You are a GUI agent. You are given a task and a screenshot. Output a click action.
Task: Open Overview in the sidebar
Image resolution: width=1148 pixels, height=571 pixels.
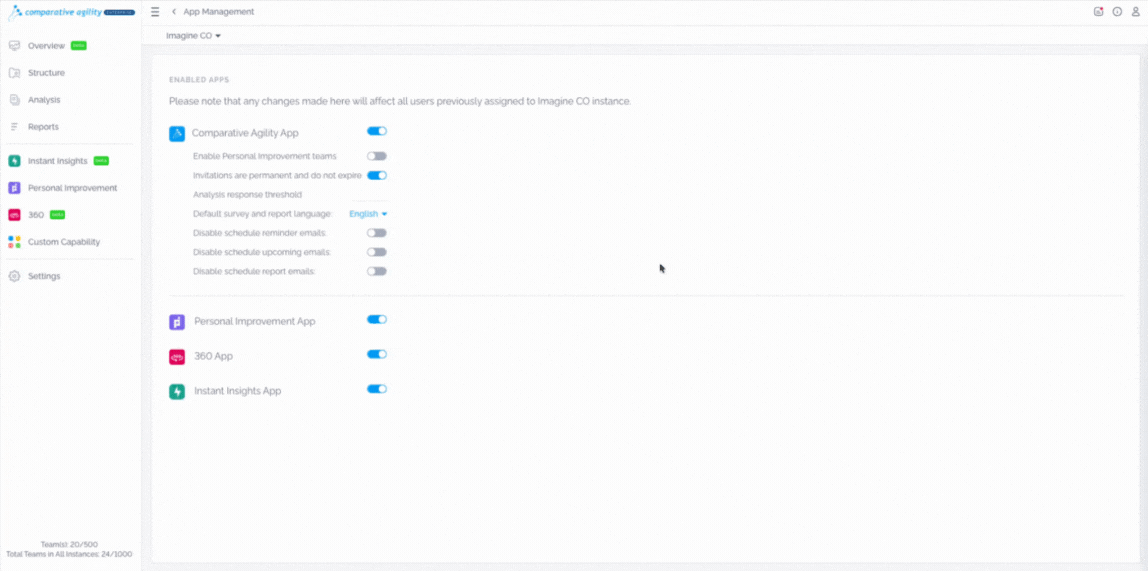(46, 46)
